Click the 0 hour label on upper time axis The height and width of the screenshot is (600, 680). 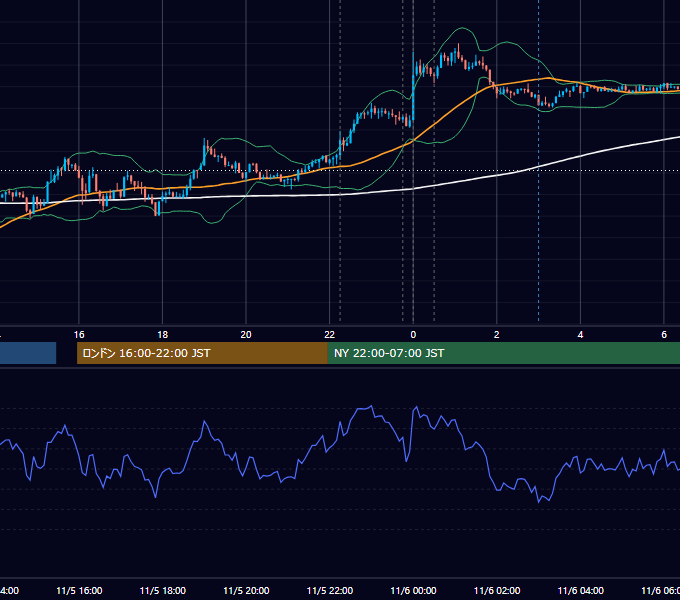click(x=413, y=335)
